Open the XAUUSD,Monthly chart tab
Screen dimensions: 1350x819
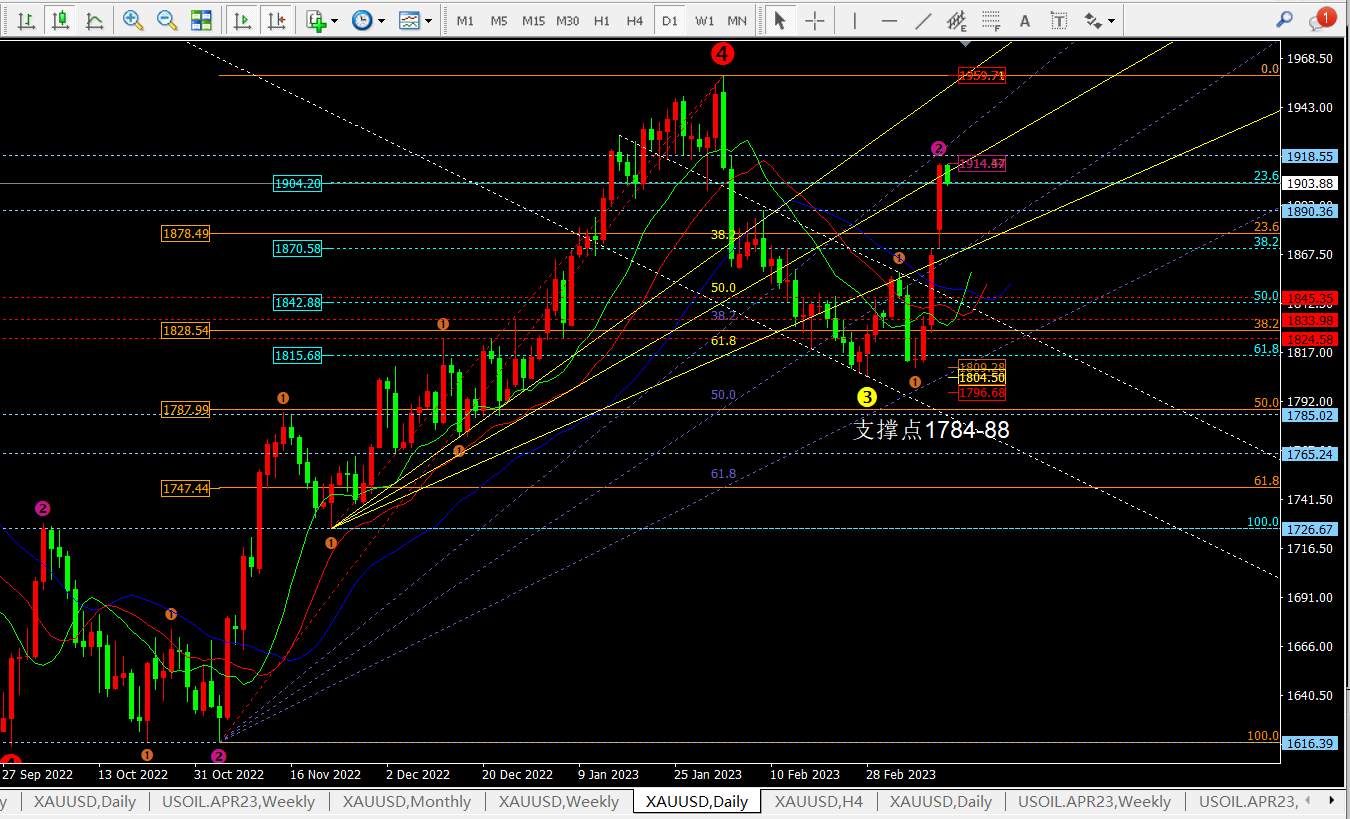[x=407, y=801]
